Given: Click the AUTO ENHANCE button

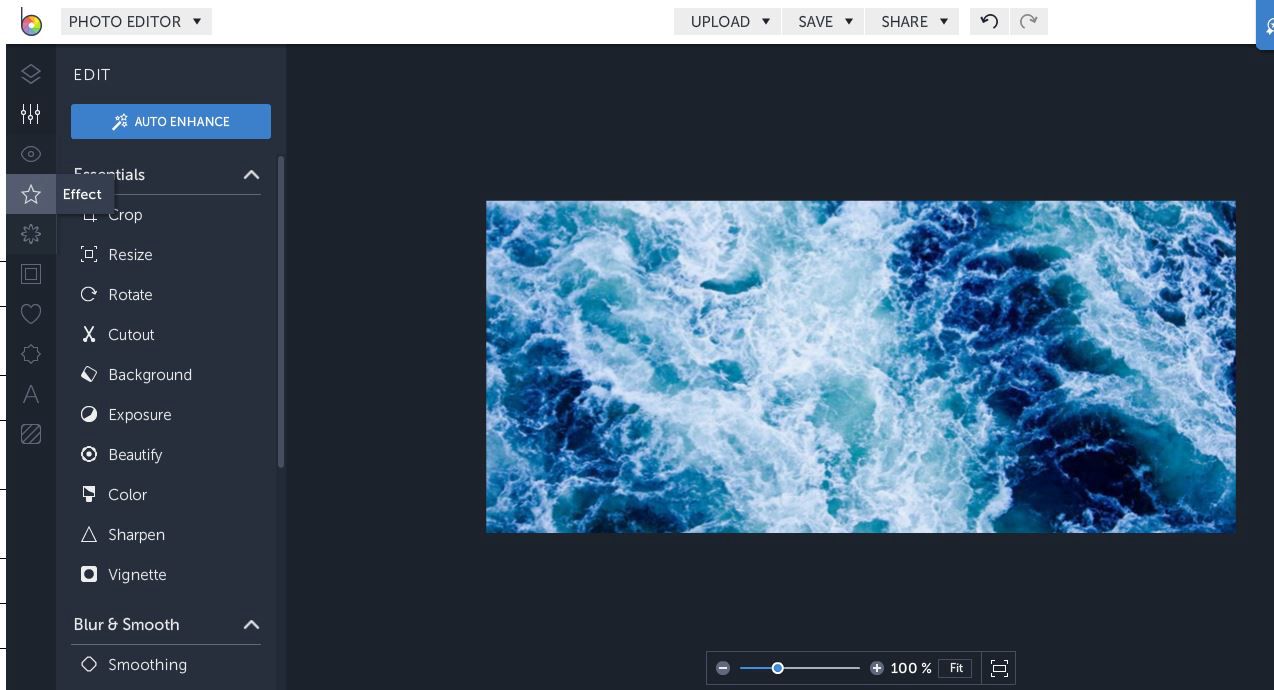Looking at the screenshot, I should coord(171,121).
